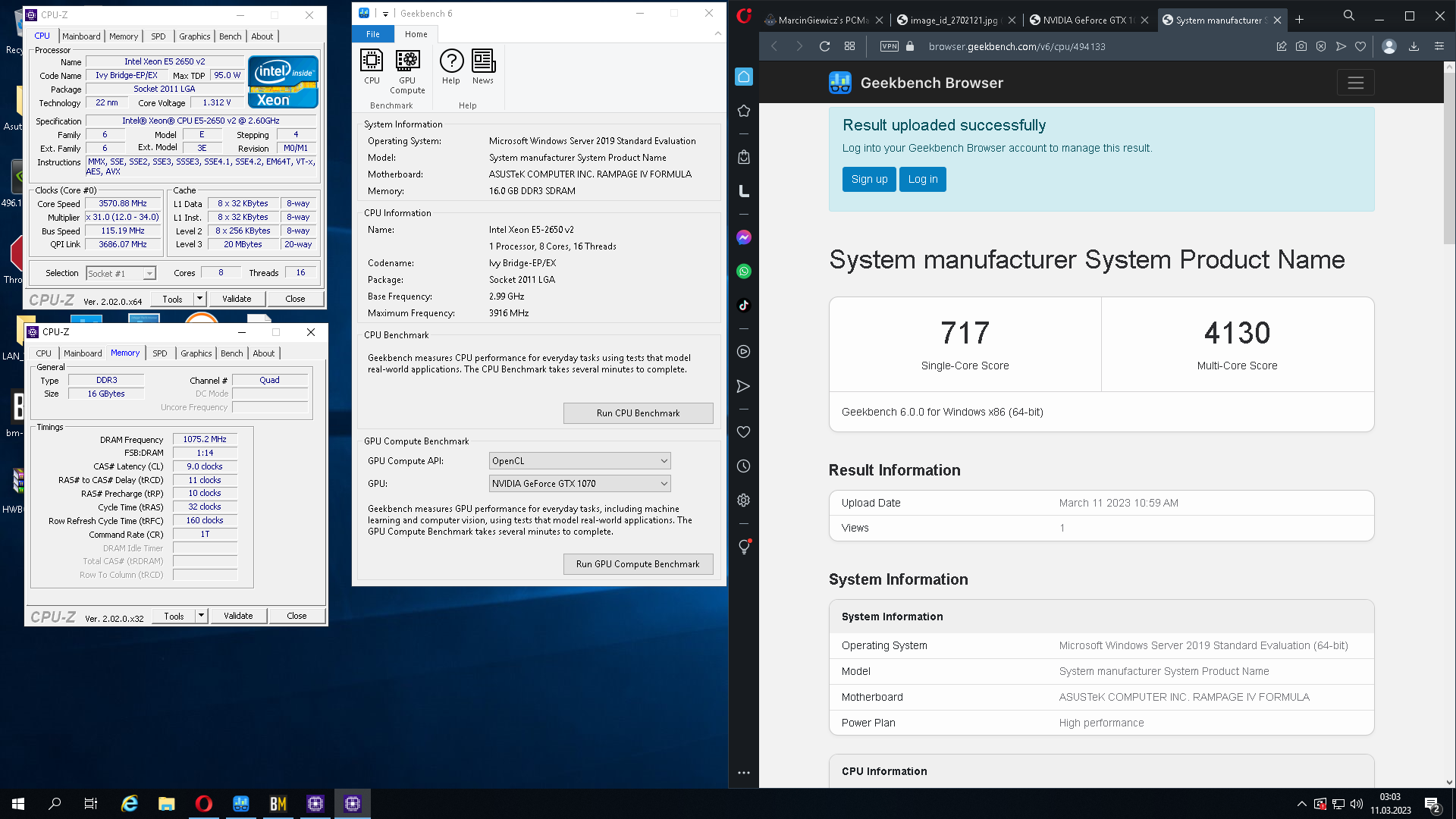Image resolution: width=1456 pixels, height=819 pixels.
Task: Switch to Memory tab in top CPU-Z window
Action: tap(124, 36)
